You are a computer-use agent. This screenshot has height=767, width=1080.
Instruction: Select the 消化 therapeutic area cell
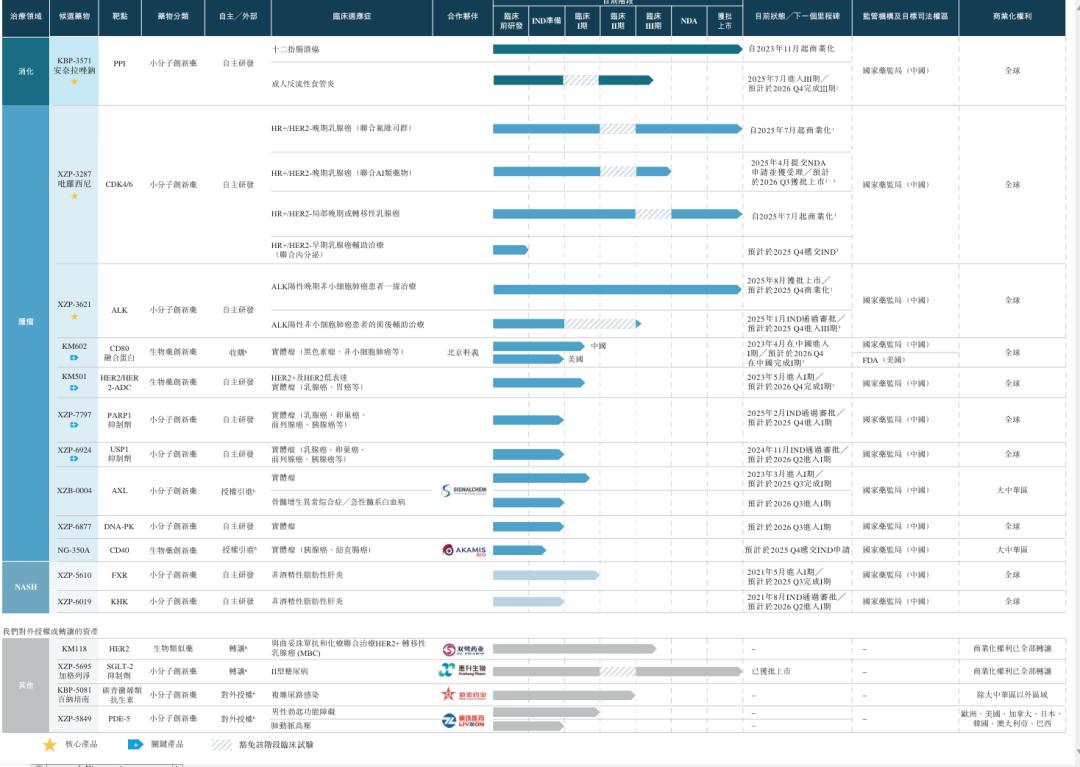[x=25, y=71]
